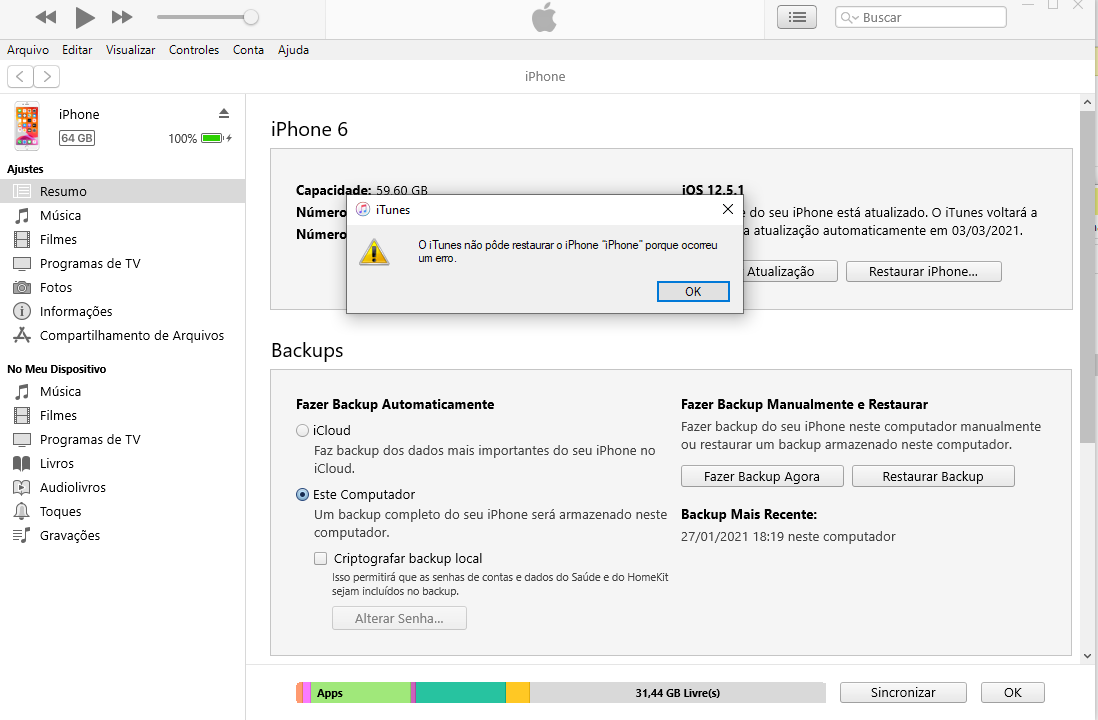The width and height of the screenshot is (1098, 720).
Task: Click the scrollbar down arrow
Action: click(x=1087, y=656)
